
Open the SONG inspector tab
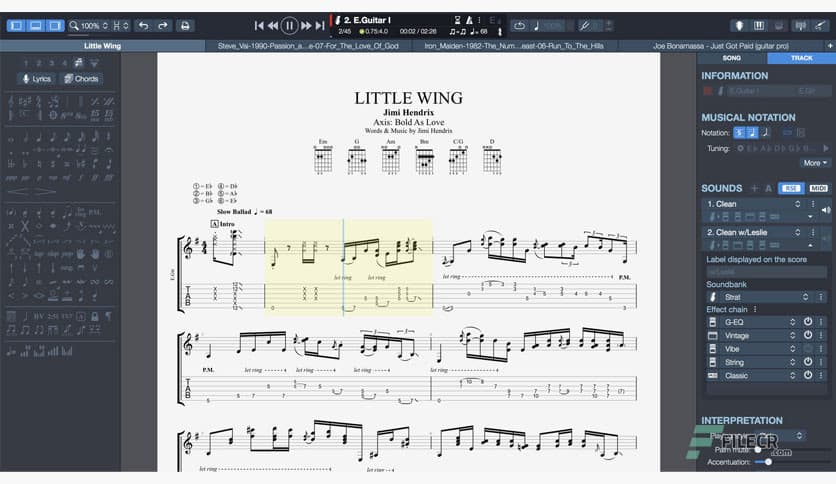point(732,58)
